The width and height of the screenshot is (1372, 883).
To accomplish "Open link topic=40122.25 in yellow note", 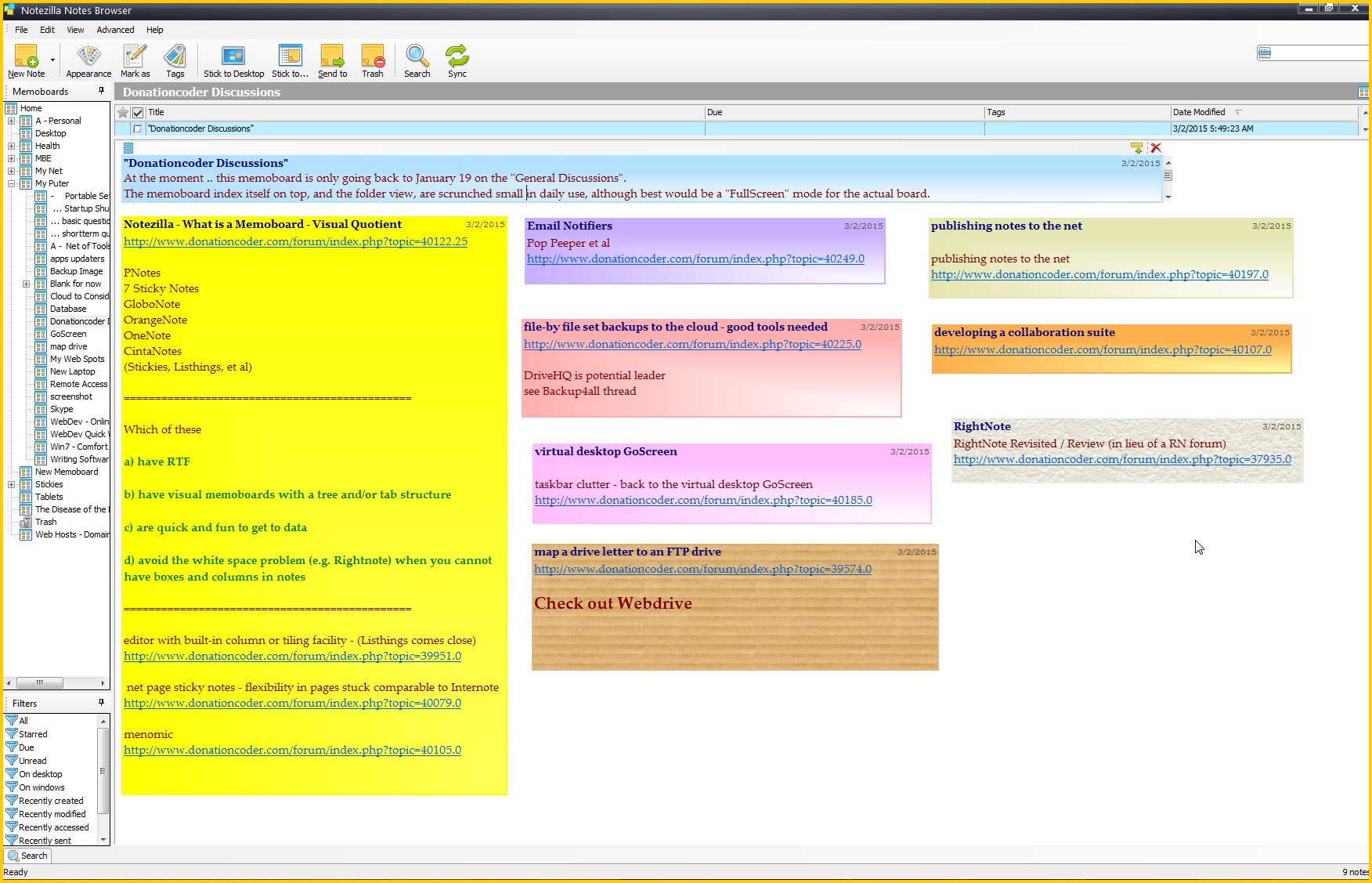I will point(295,241).
